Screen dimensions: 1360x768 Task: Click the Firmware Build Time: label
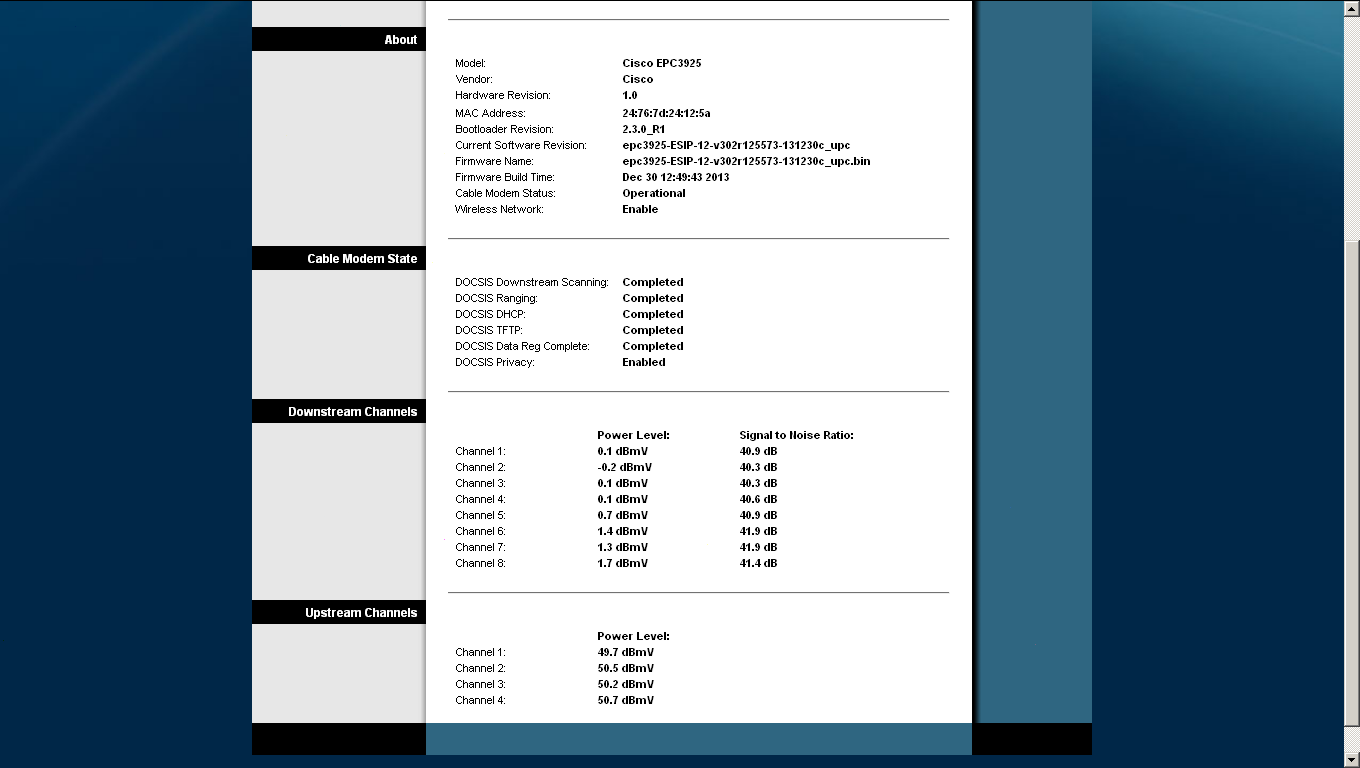point(505,177)
